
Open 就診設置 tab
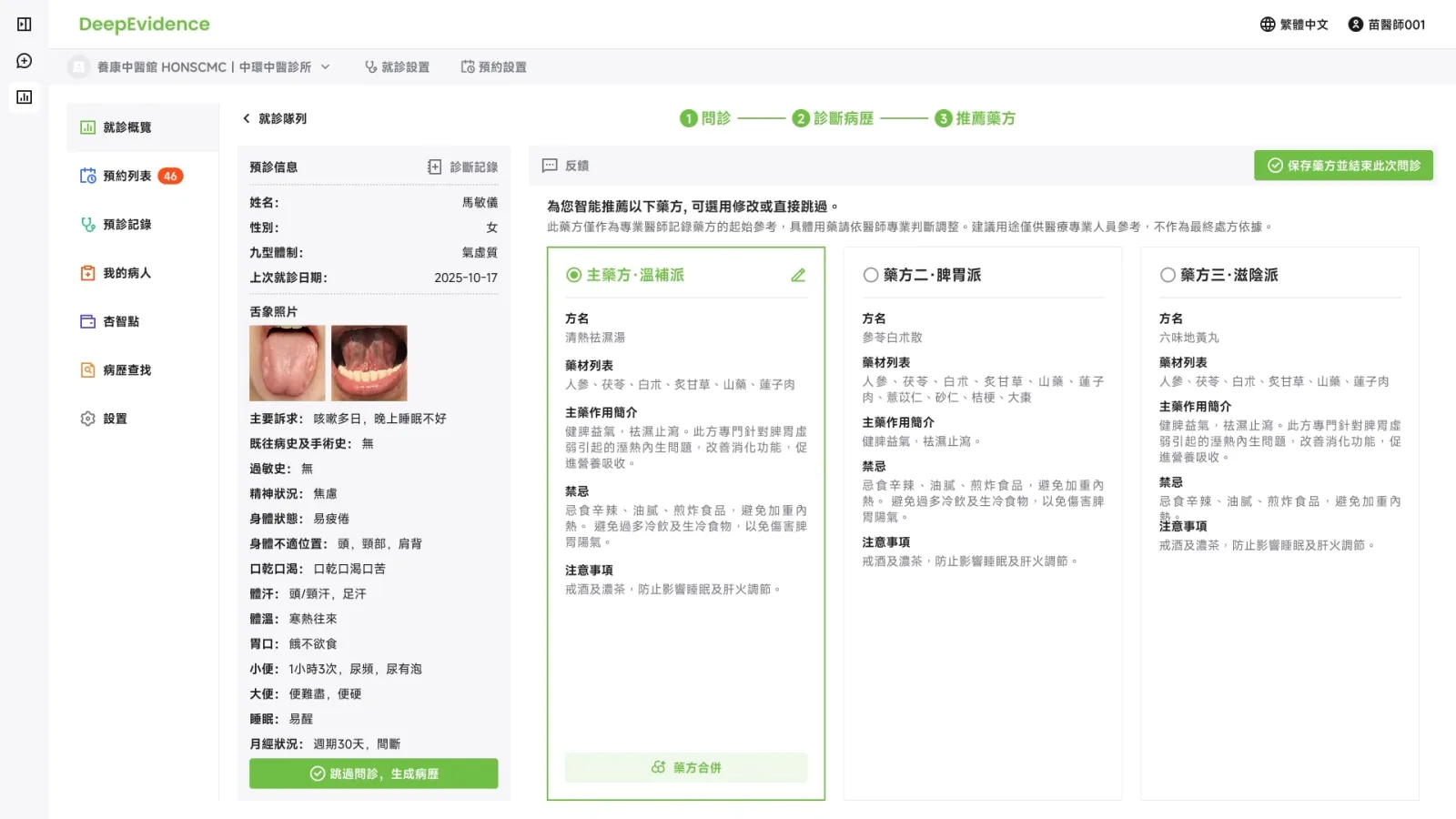[x=397, y=66]
